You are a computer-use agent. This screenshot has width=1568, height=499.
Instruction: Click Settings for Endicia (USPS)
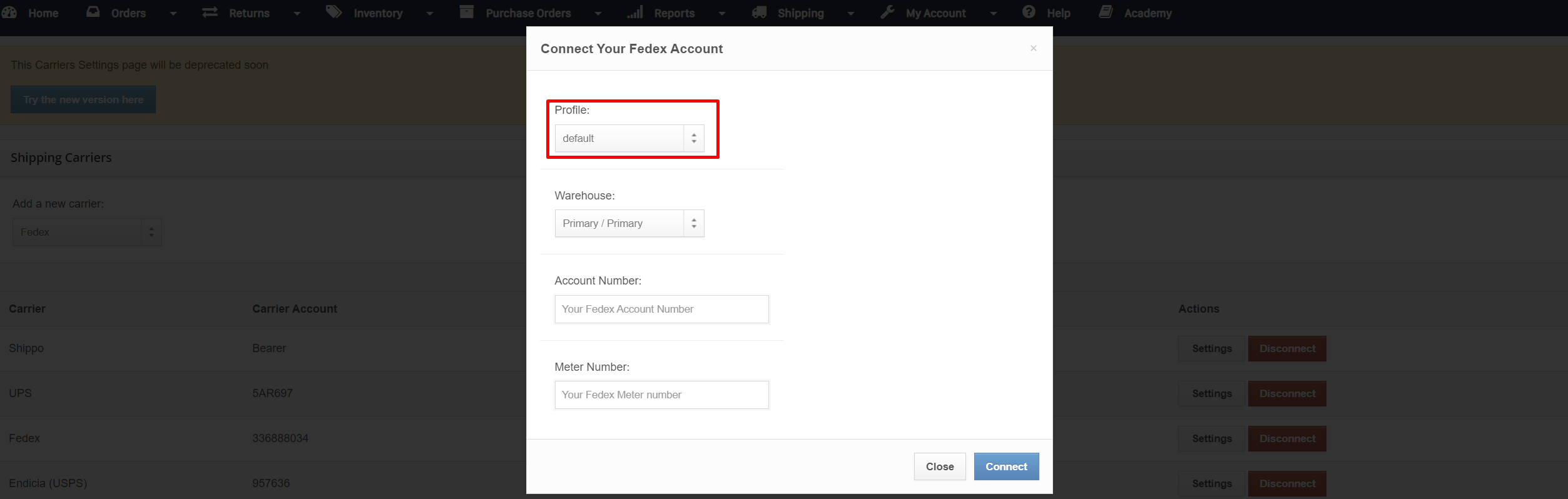pyautogui.click(x=1212, y=483)
